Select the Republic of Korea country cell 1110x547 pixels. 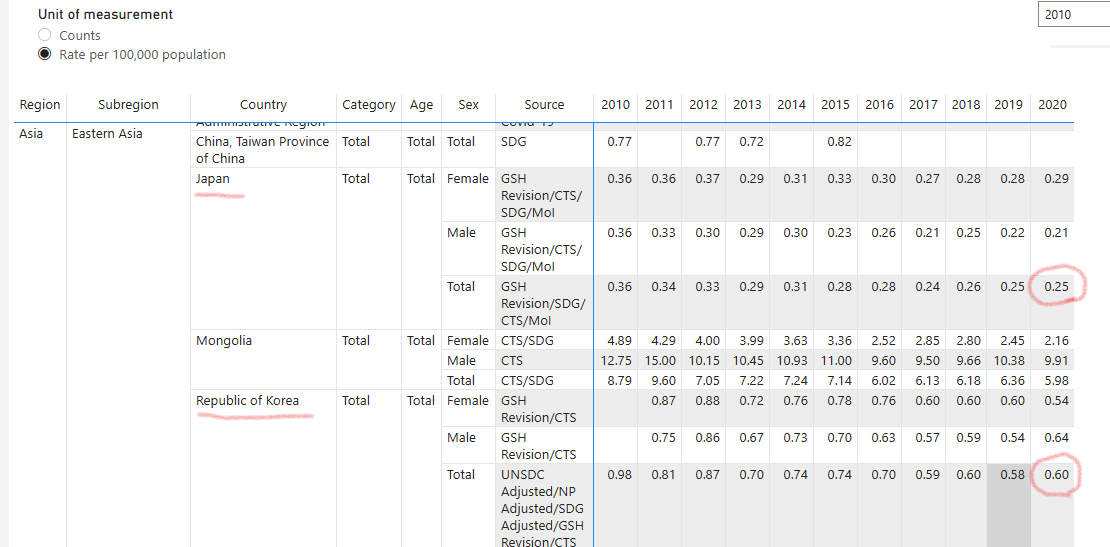tap(247, 401)
